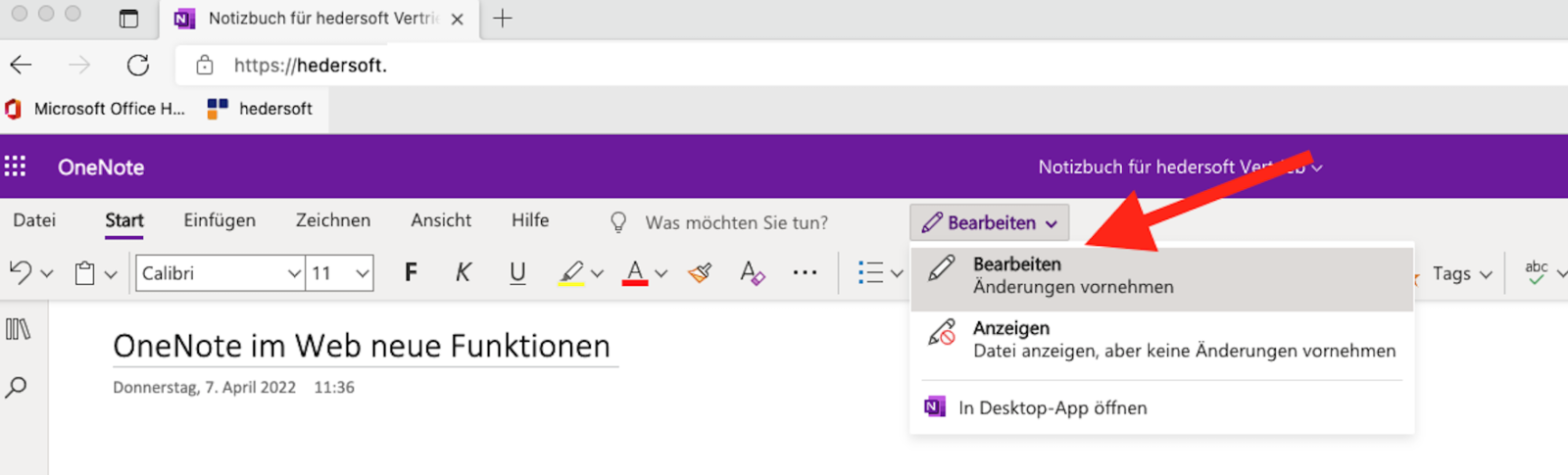Click the OneNote app name in header

click(101, 167)
